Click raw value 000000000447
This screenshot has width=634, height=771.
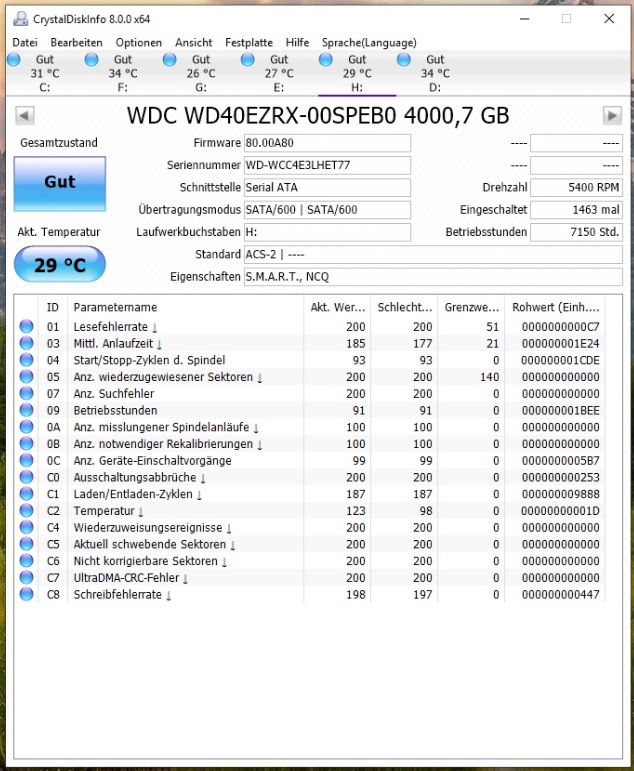[x=560, y=594]
